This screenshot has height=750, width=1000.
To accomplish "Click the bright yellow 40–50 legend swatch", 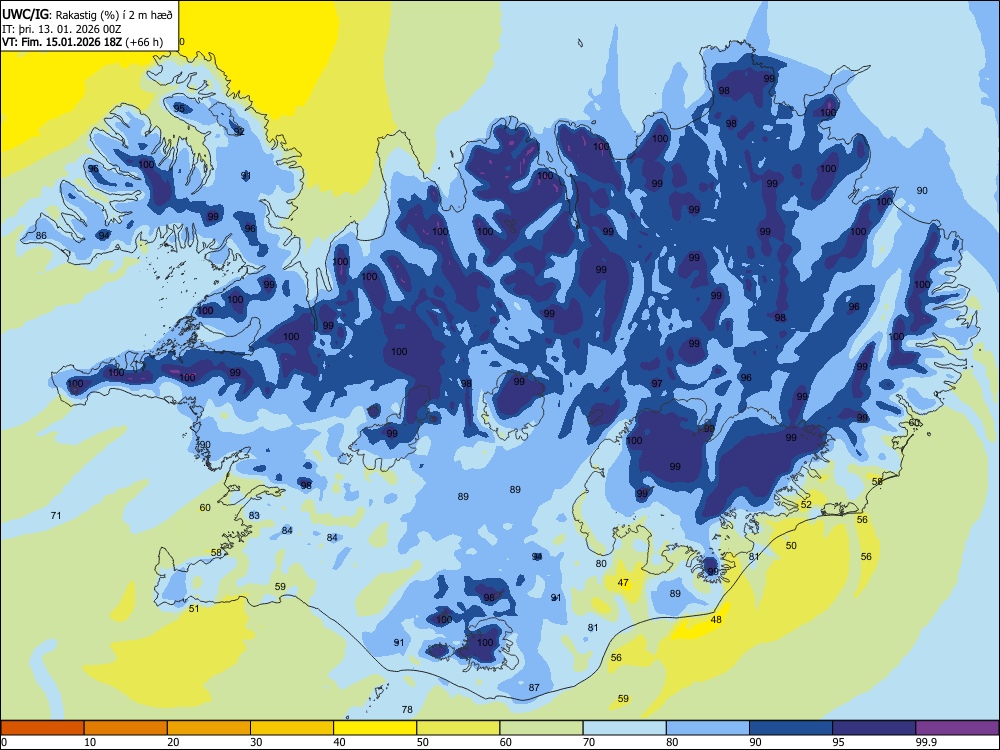I will pos(375,728).
